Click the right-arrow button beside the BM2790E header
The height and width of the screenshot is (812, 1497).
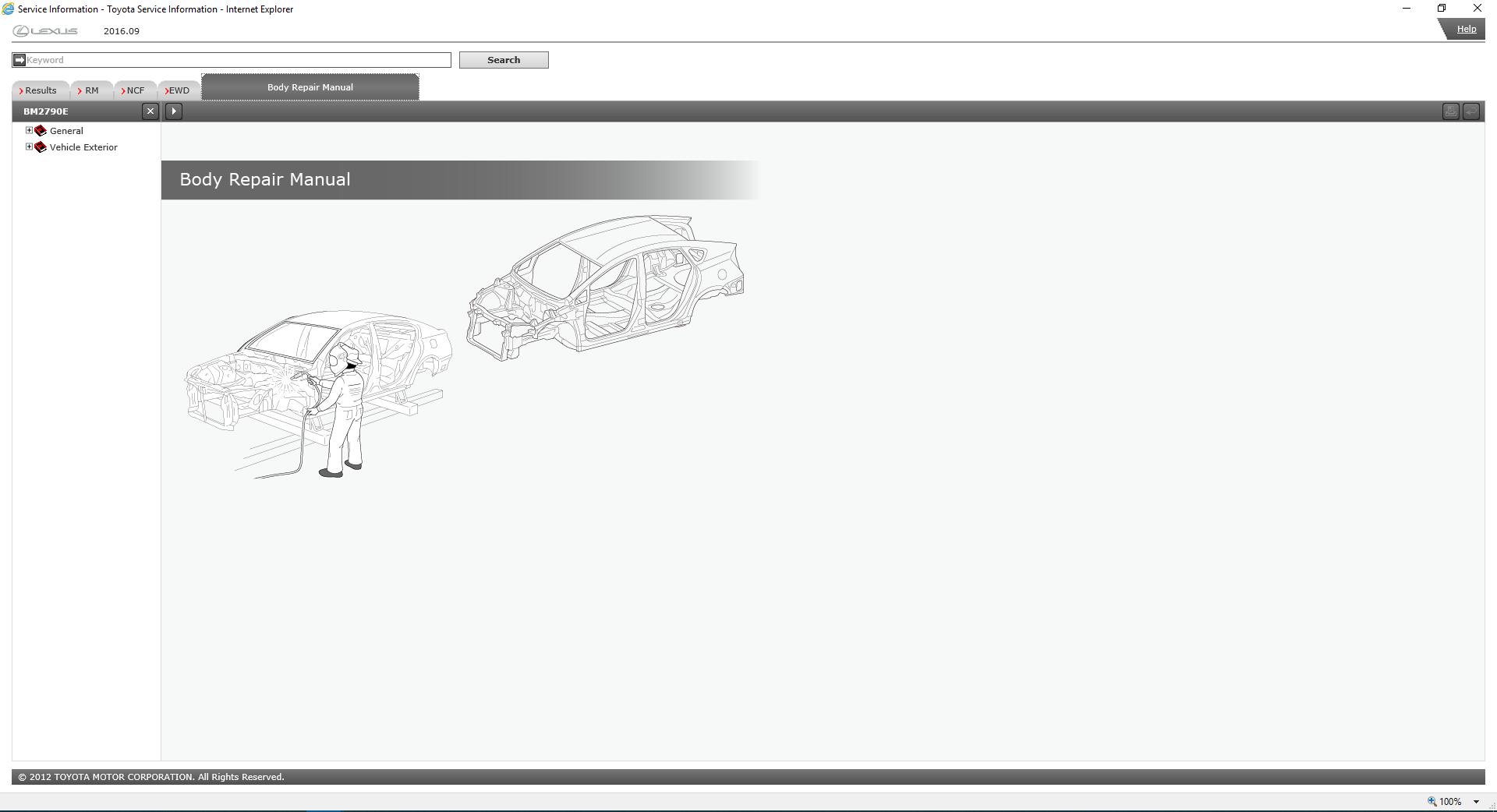tap(174, 111)
